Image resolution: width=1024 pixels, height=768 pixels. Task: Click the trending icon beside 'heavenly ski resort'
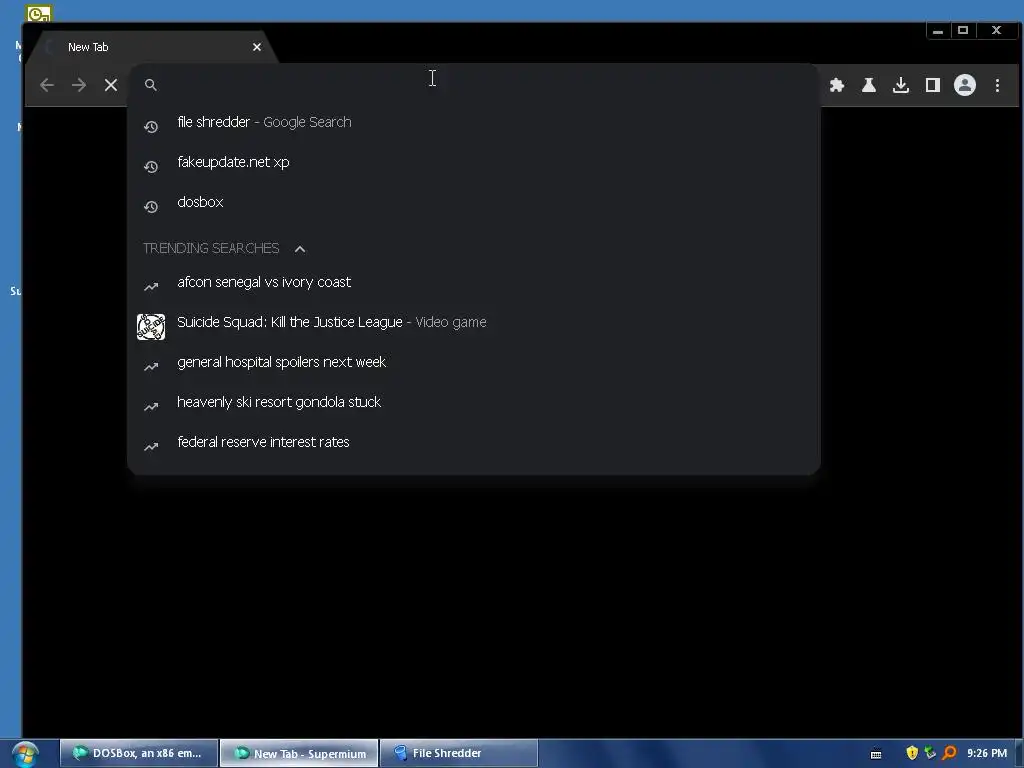pos(151,407)
